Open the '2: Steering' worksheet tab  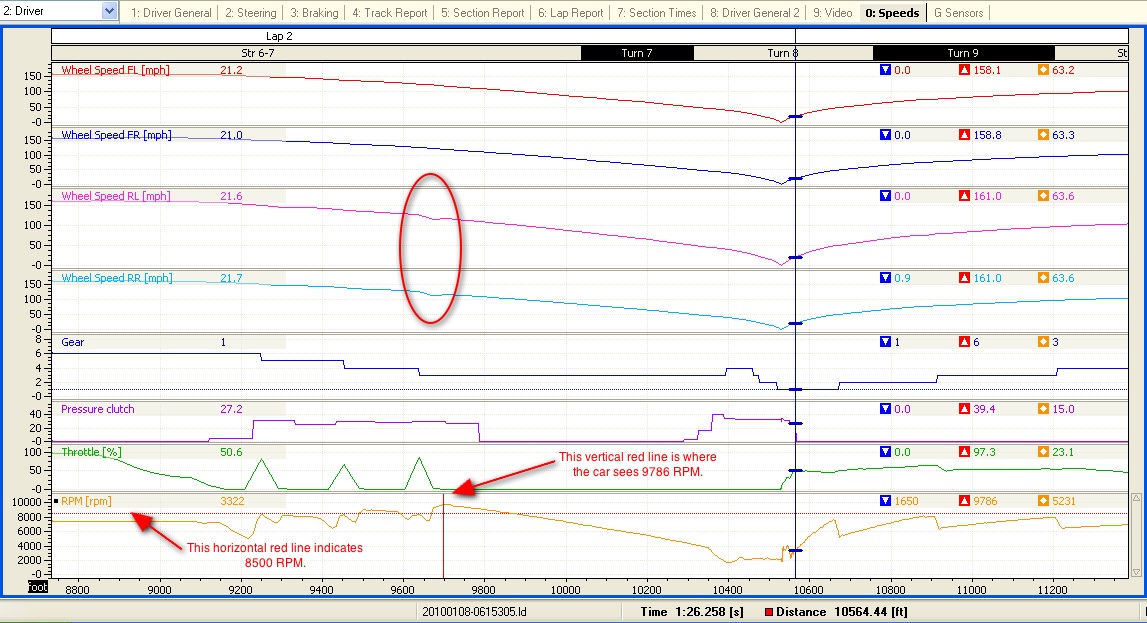click(x=250, y=13)
